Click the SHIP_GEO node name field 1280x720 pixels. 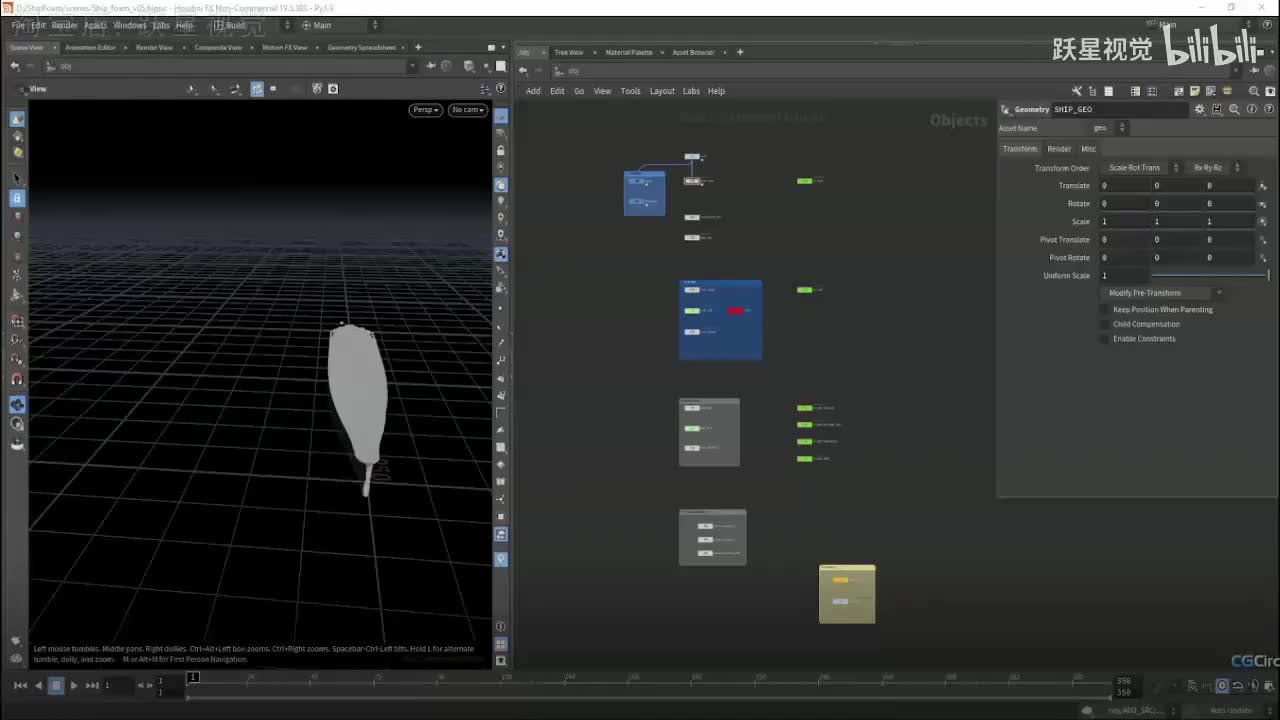[1120, 109]
